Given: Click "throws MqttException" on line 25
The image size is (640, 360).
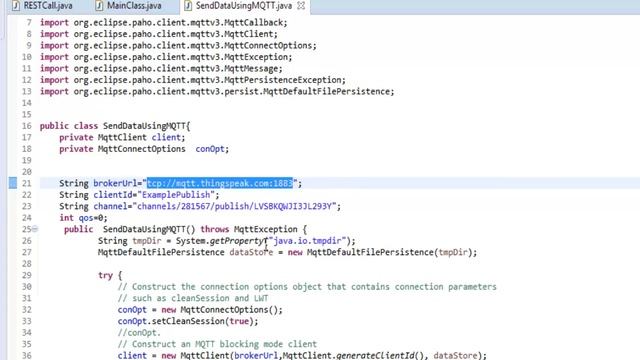Looking at the screenshot, I should 249,229.
